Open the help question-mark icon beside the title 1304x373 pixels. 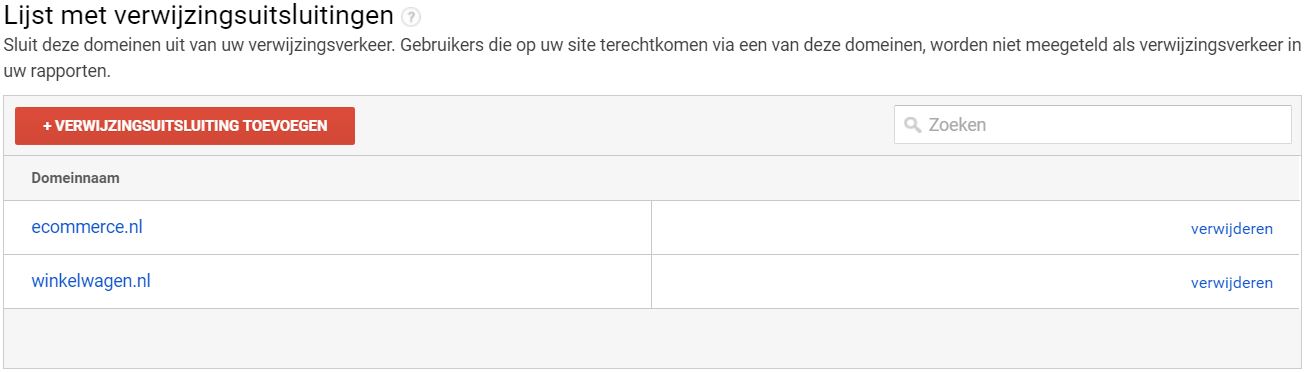pos(407,19)
